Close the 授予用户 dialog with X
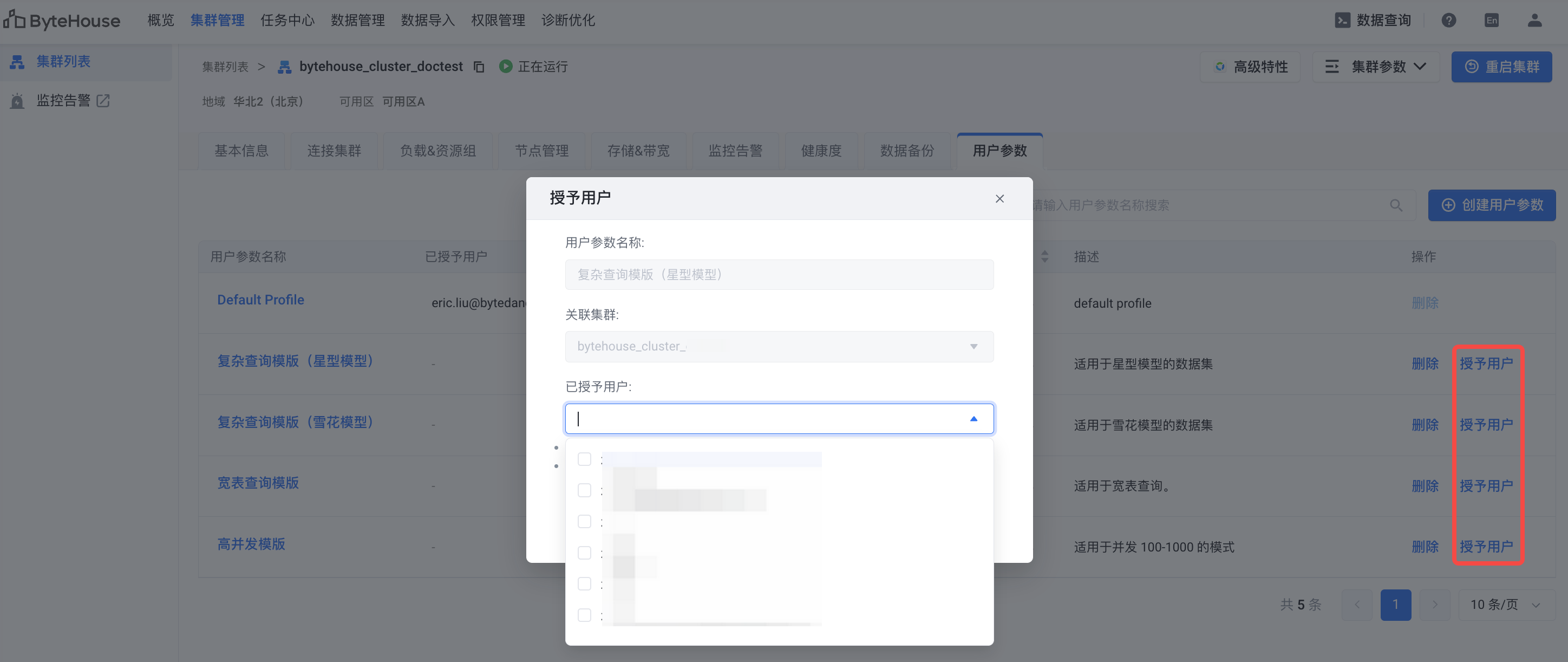1568x662 pixels. [999, 198]
